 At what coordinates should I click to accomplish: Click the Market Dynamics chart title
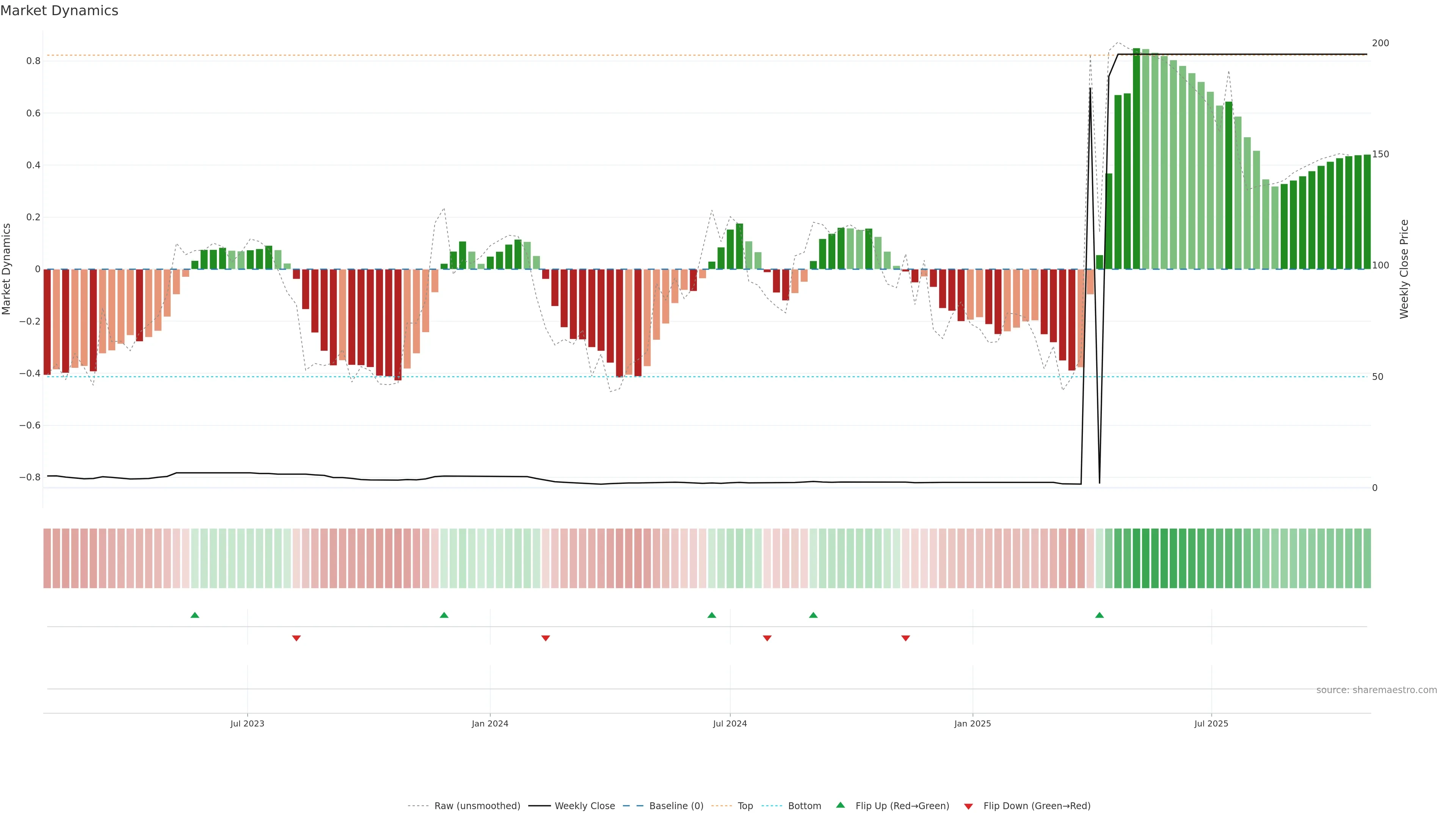pyautogui.click(x=60, y=11)
